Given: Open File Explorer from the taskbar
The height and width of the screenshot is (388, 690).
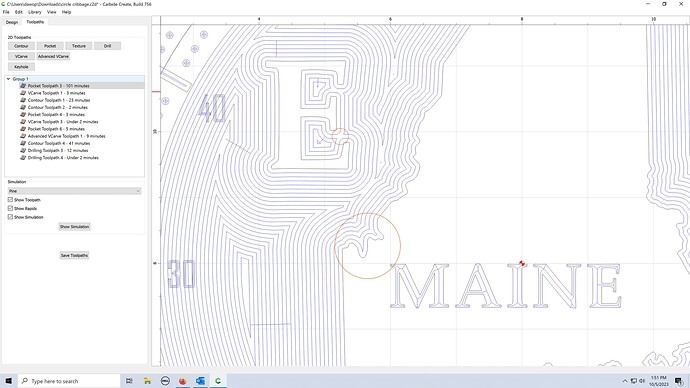Looking at the screenshot, I should [147, 381].
